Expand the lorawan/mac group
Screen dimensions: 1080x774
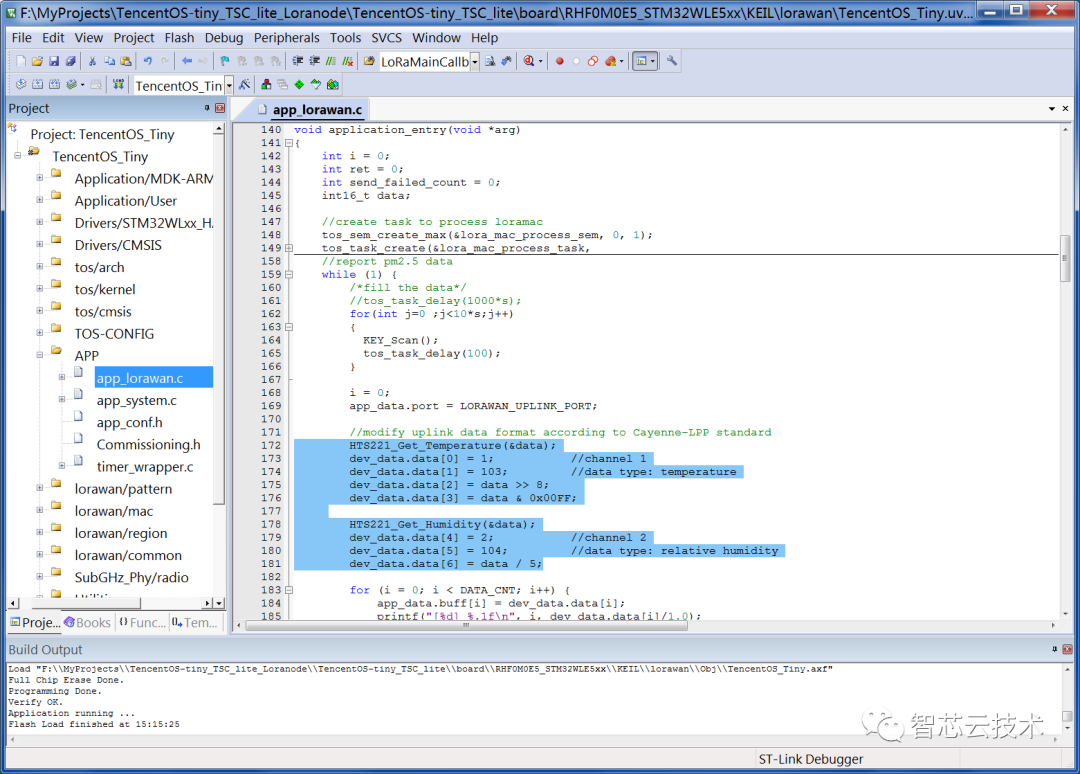(x=40, y=510)
